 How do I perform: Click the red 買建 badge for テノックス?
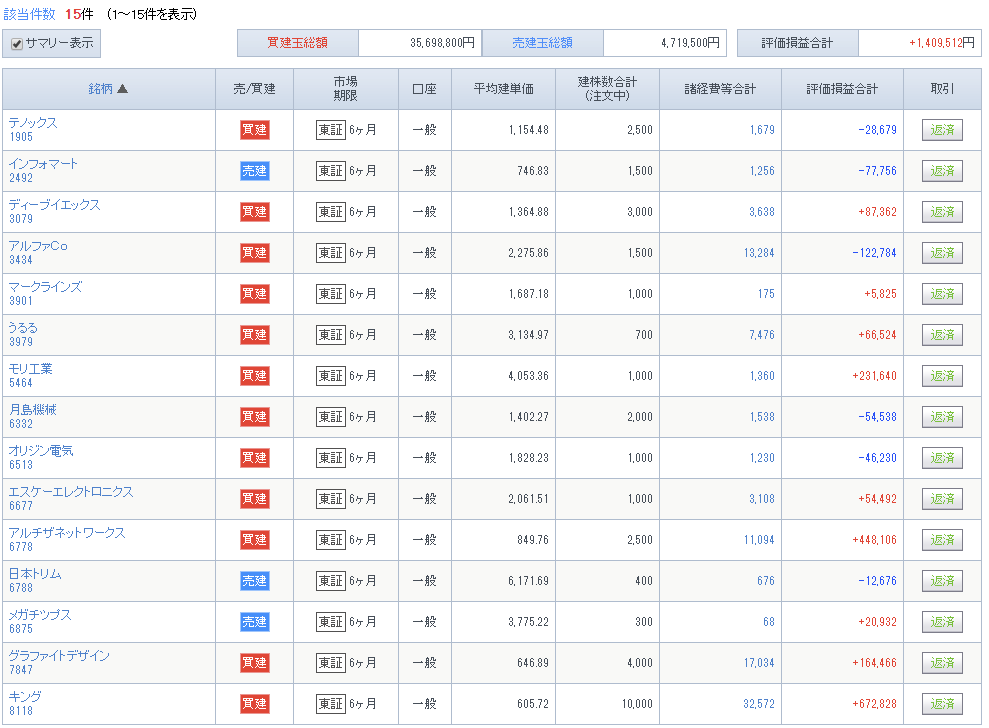tap(255, 130)
